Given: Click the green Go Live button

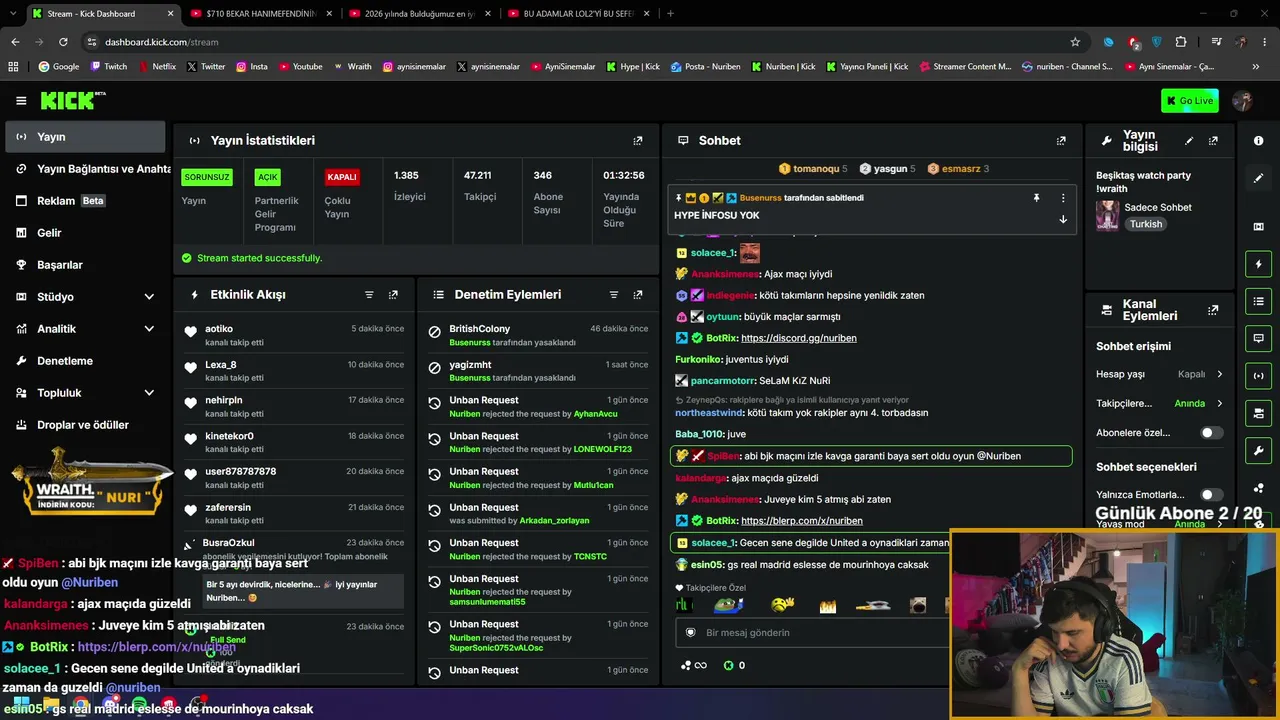Looking at the screenshot, I should 1190,100.
